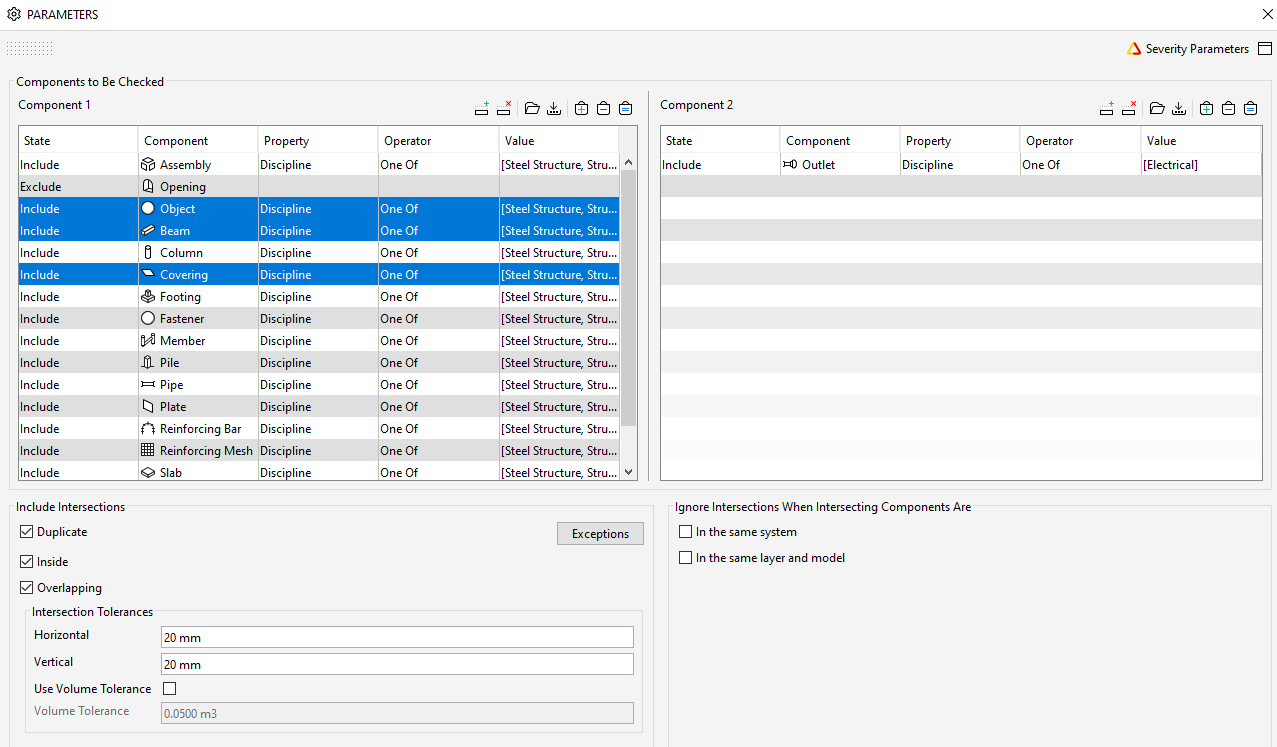Click the remove row icon in Component 1 toolbar
Screen dimensions: 1277x747
(x=505, y=108)
